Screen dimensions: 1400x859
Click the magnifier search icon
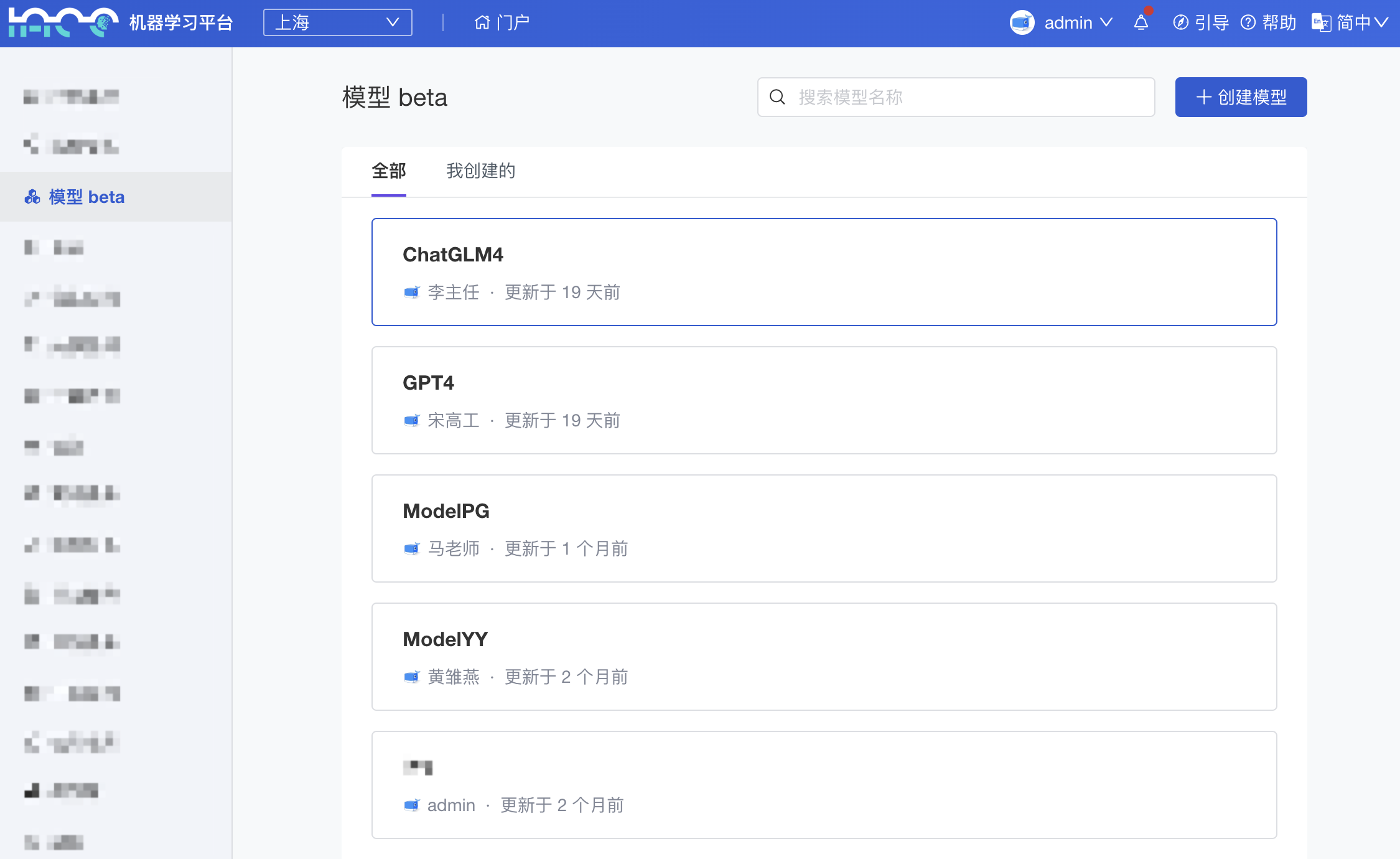pyautogui.click(x=777, y=97)
